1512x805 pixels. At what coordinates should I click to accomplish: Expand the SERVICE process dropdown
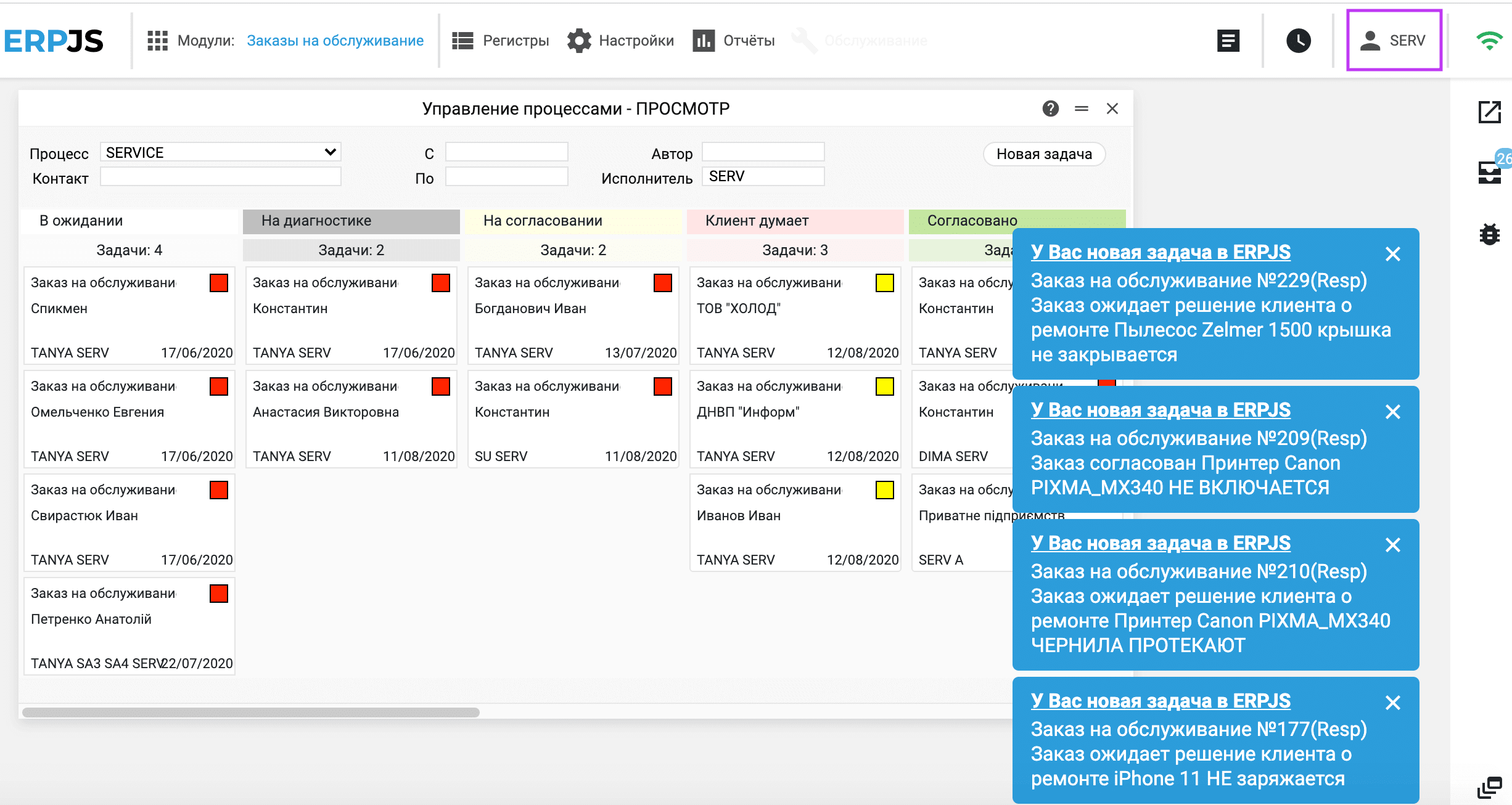pos(220,152)
